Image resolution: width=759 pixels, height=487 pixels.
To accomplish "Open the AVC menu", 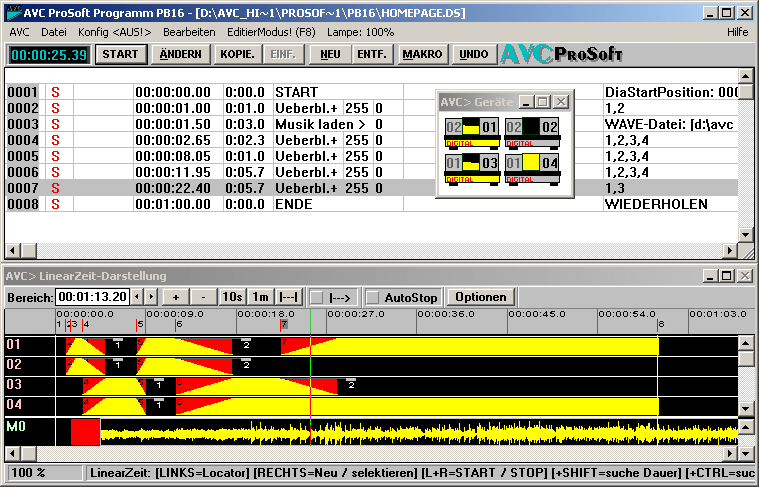I will point(19,32).
